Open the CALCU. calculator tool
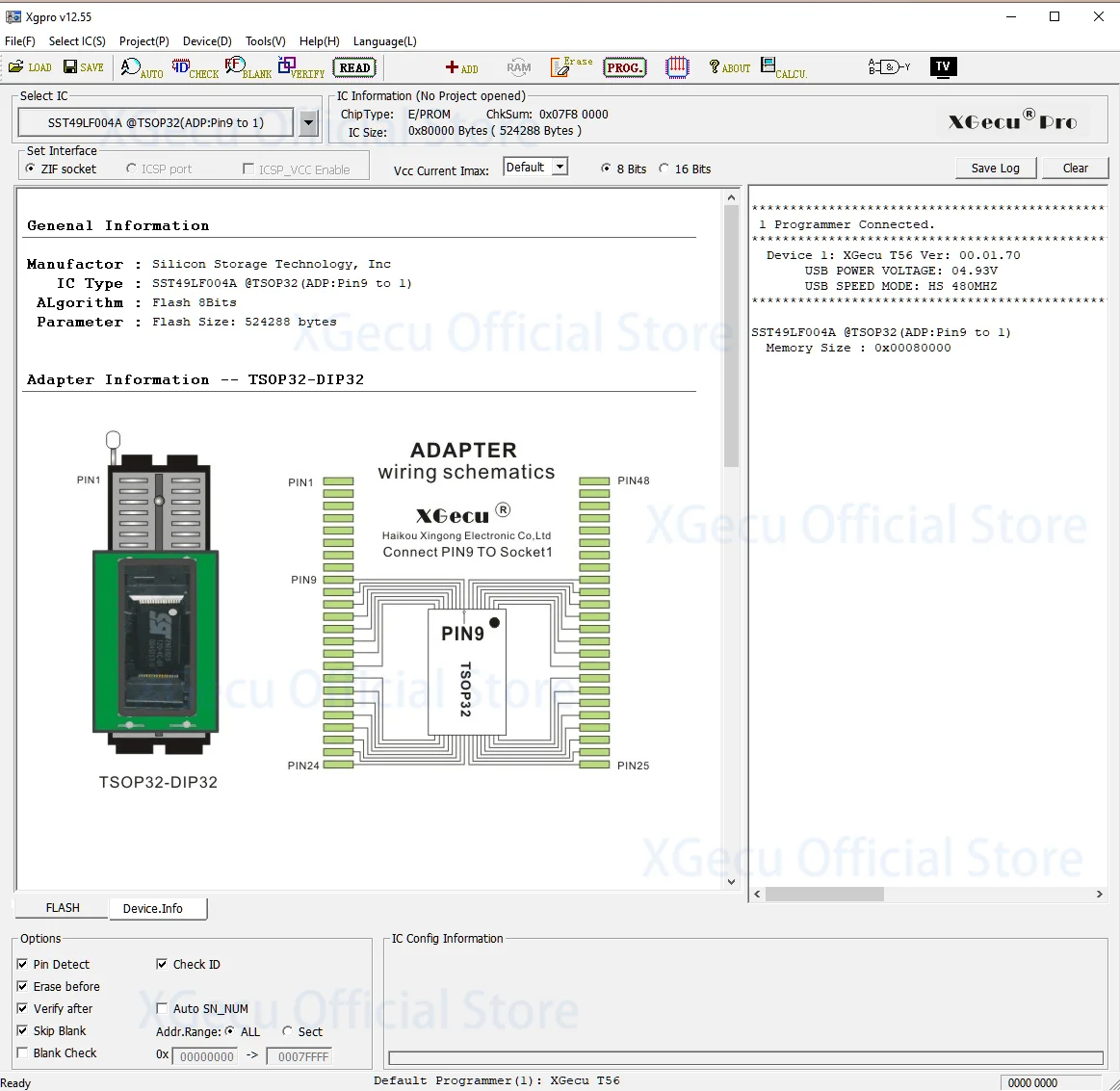This screenshot has height=1091, width=1120. click(x=783, y=67)
